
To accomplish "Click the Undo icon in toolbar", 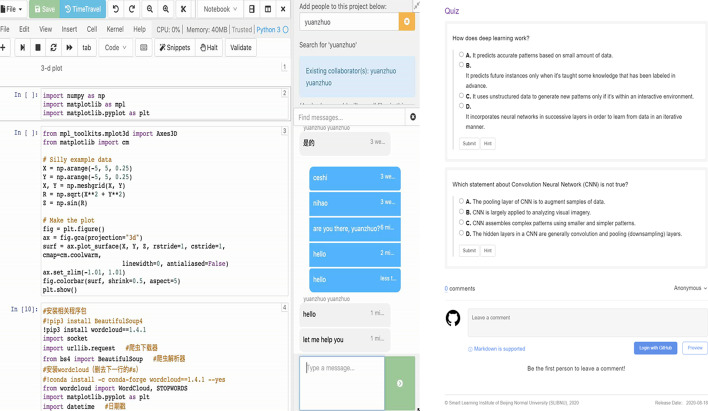I will point(116,9).
